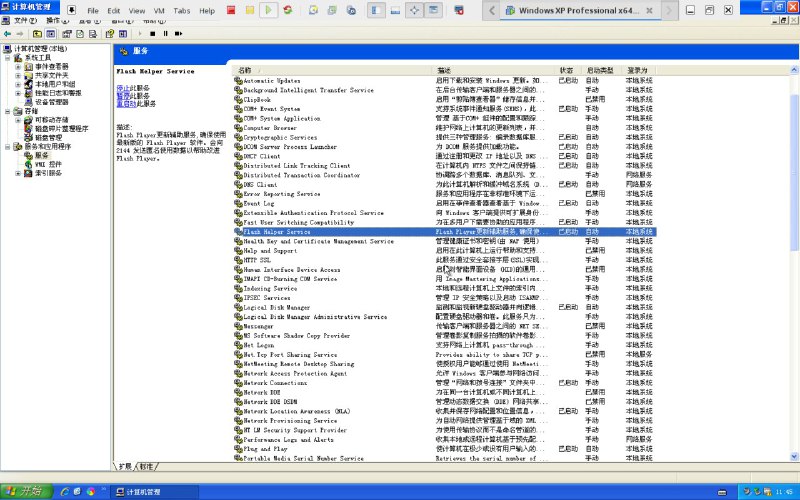Switch to the 扩展 tab at bottom
Viewport: 800px width, 500px height.
point(126,466)
